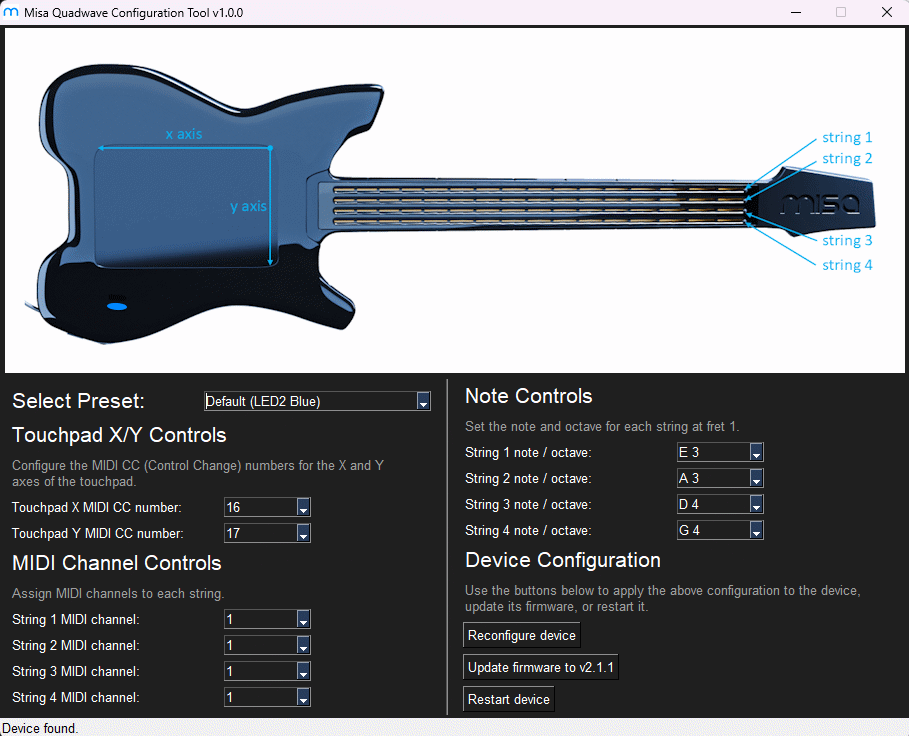Click Update firmware to v2.1.1 button

point(540,667)
